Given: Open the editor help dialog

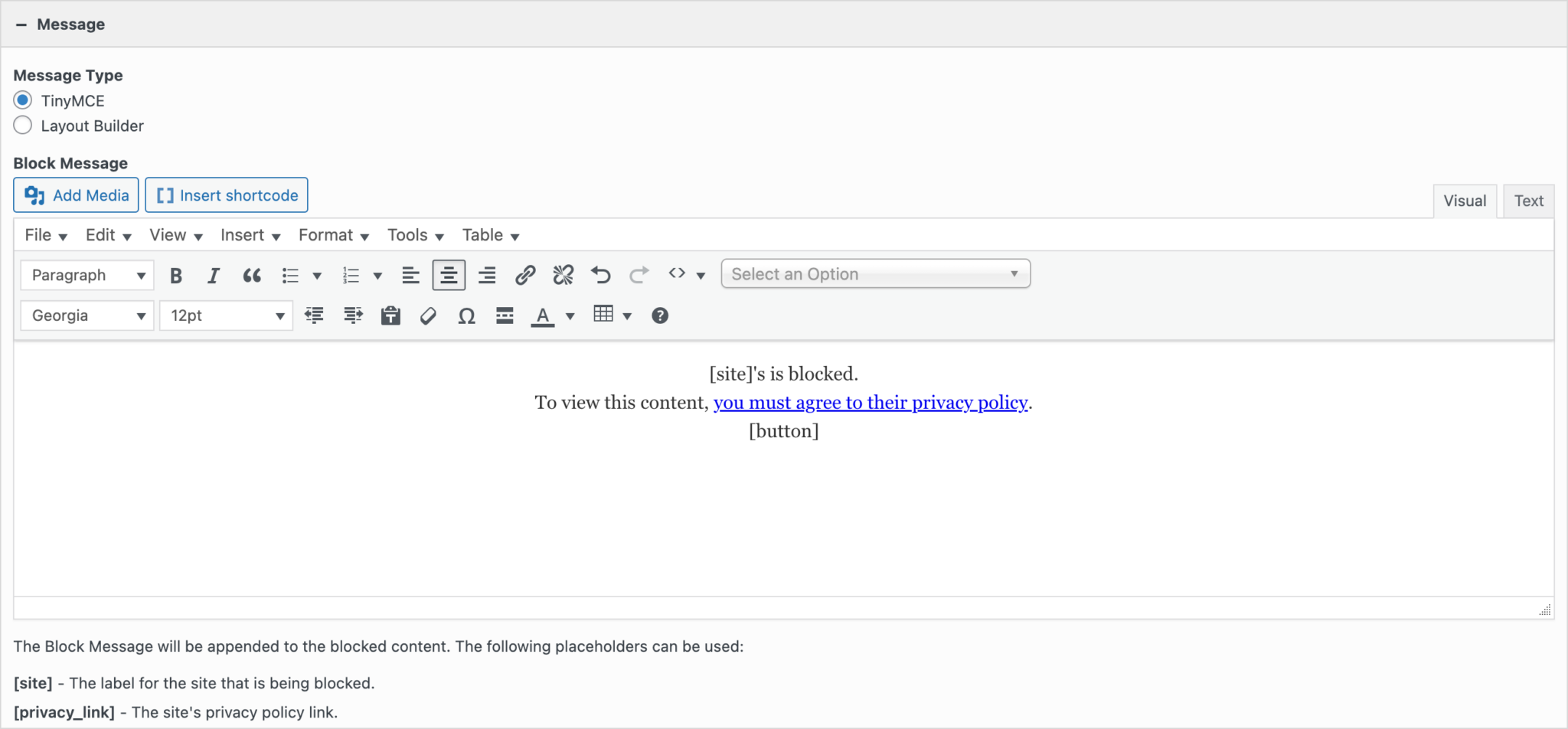Looking at the screenshot, I should pyautogui.click(x=659, y=315).
